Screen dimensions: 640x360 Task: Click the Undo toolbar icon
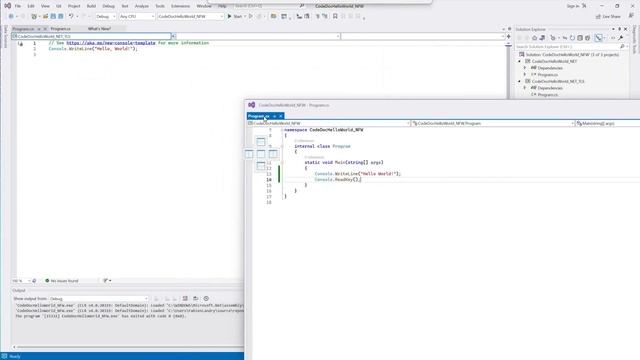pos(71,16)
